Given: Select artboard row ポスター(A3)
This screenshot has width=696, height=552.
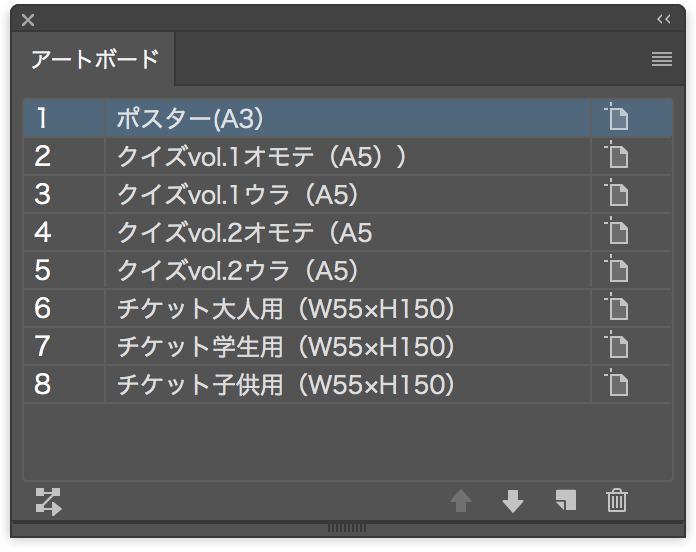Looking at the screenshot, I should [x=348, y=118].
